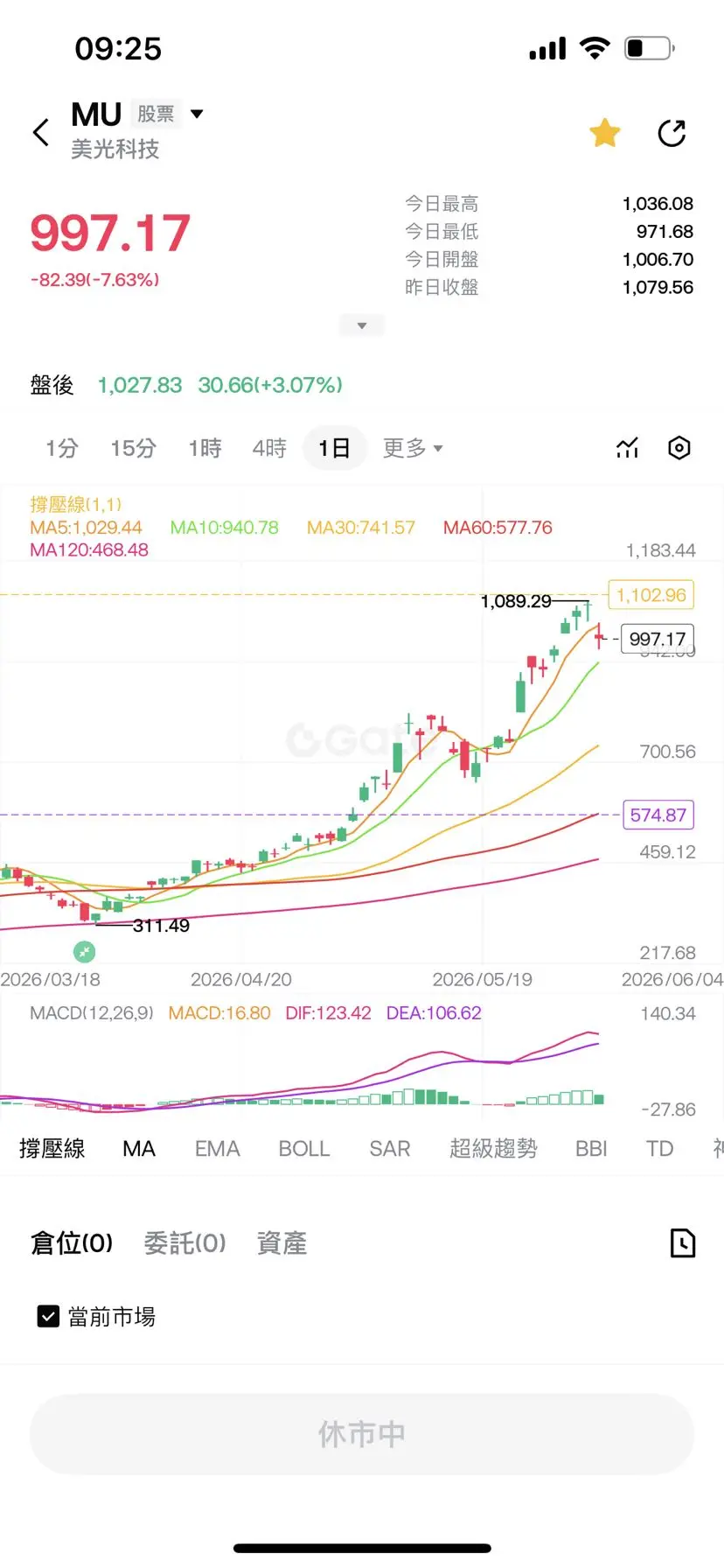This screenshot has height=1568, width=724.
Task: Tap the MACD(12,26,9) label
Action: 92,1013
